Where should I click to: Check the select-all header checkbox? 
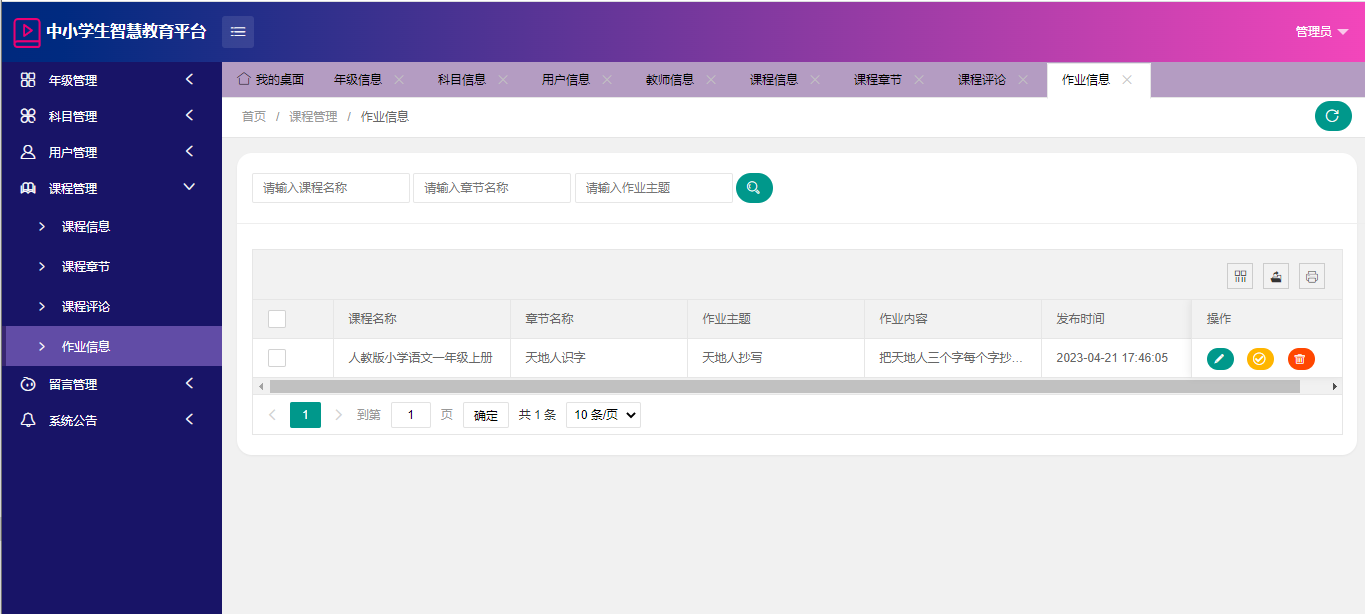(x=277, y=319)
